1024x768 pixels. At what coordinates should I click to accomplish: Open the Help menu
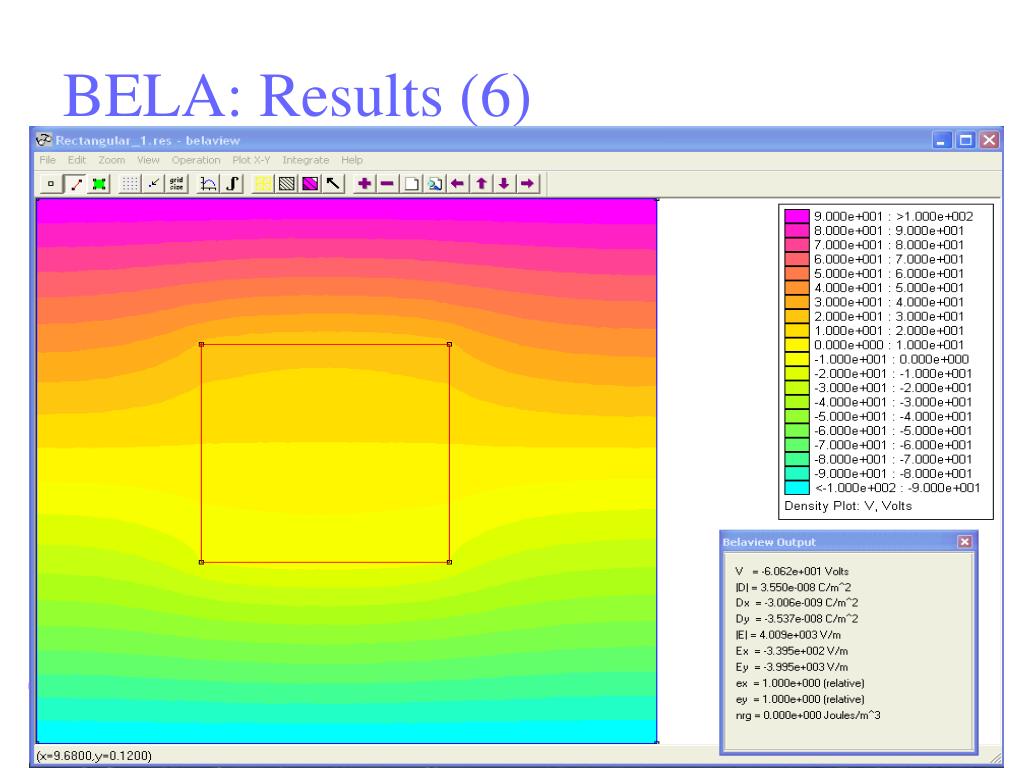pyautogui.click(x=352, y=160)
